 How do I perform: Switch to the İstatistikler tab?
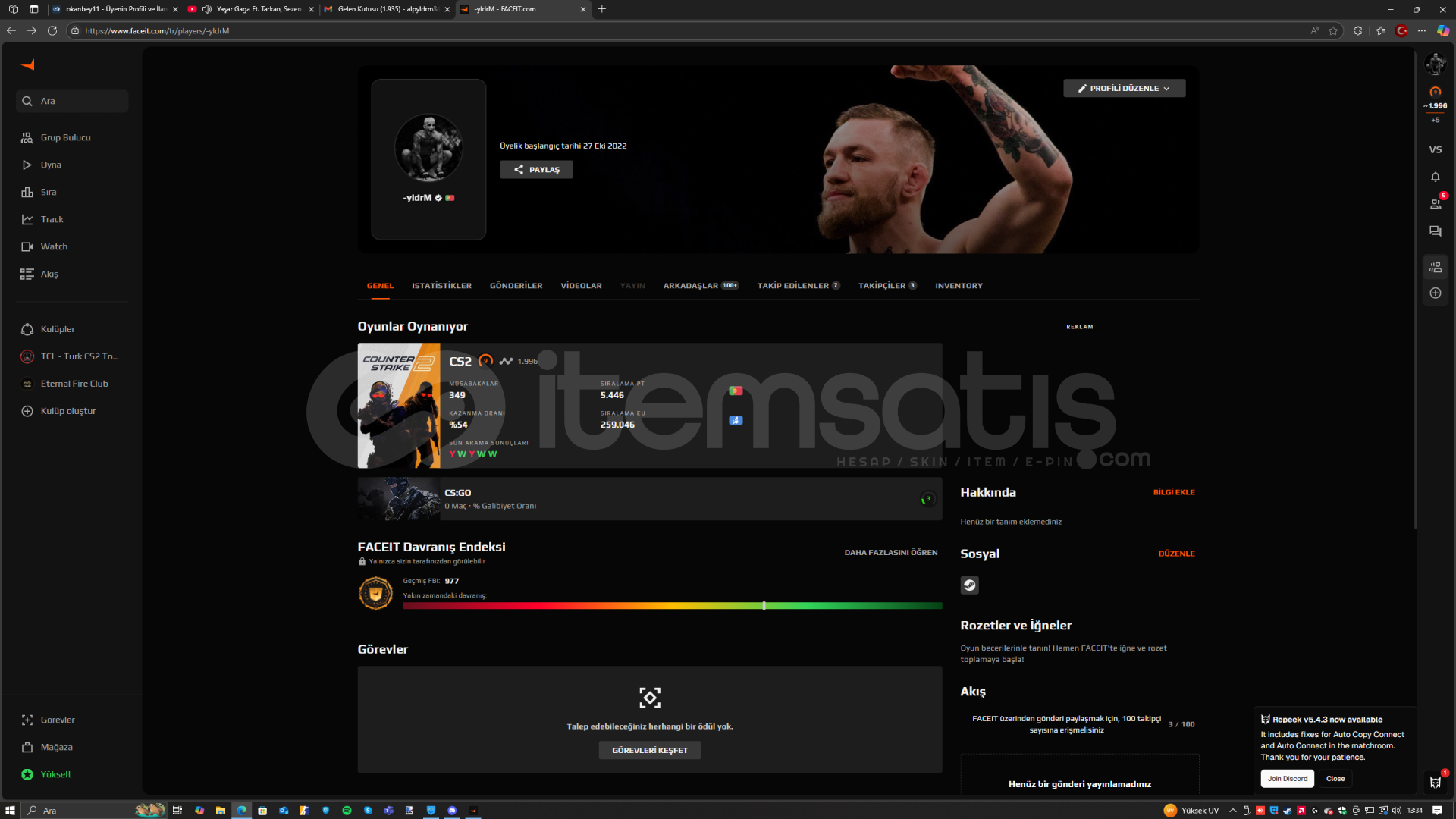click(x=441, y=286)
